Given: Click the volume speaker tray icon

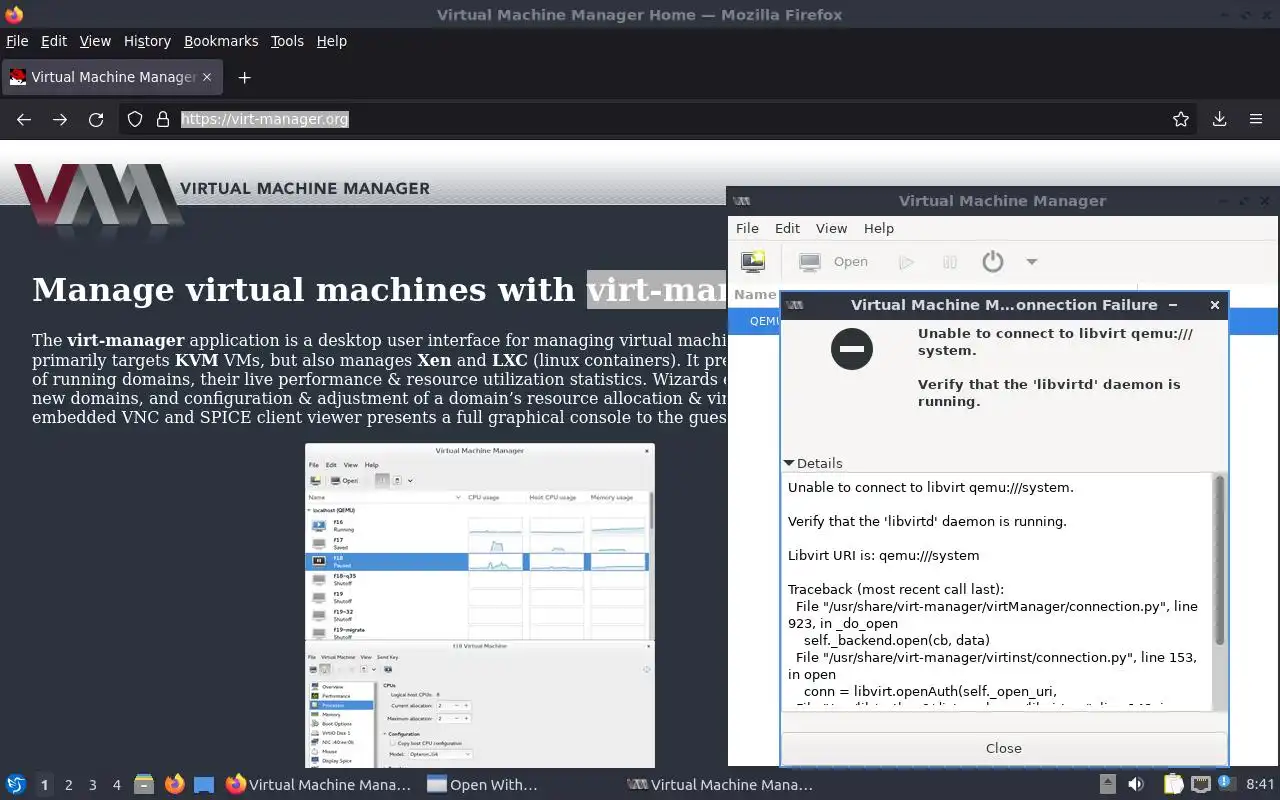Looking at the screenshot, I should (1136, 785).
